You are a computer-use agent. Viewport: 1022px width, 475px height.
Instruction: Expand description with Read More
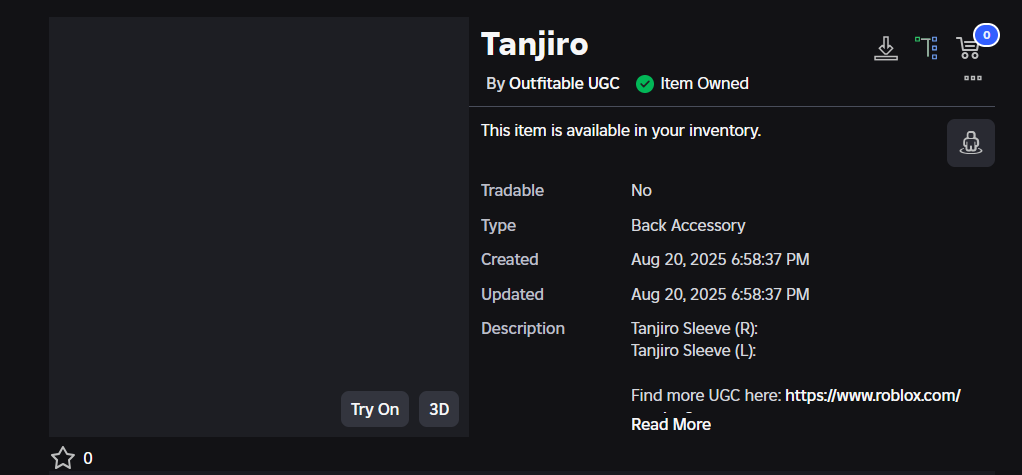(x=671, y=425)
